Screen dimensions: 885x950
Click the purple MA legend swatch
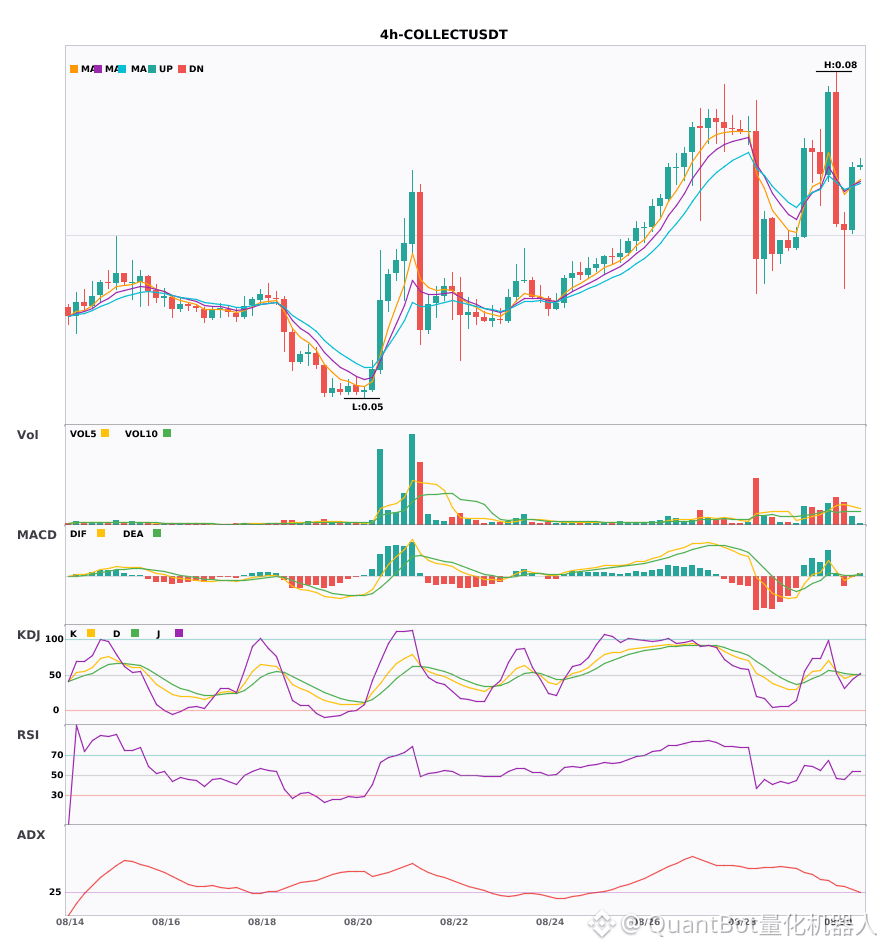pyautogui.click(x=98, y=69)
